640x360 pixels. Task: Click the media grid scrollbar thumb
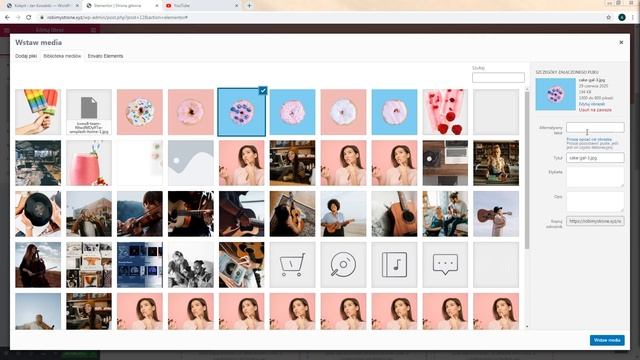point(527,170)
